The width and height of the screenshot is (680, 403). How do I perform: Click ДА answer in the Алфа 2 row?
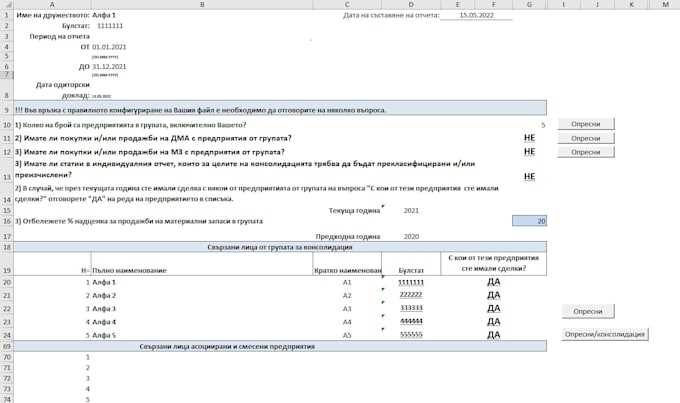pyautogui.click(x=494, y=295)
